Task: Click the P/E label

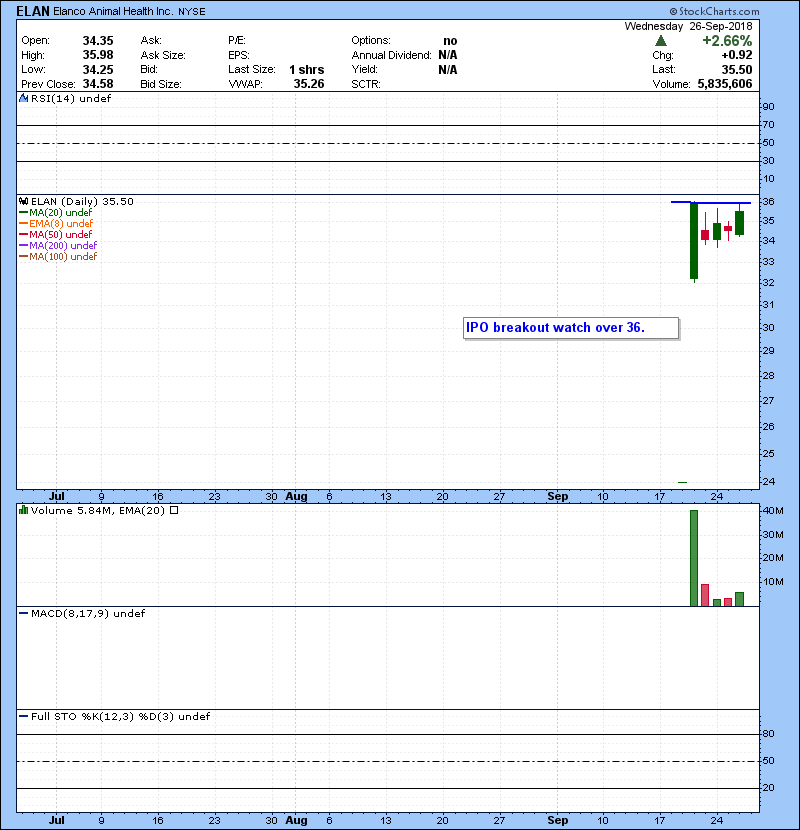Action: (x=237, y=41)
